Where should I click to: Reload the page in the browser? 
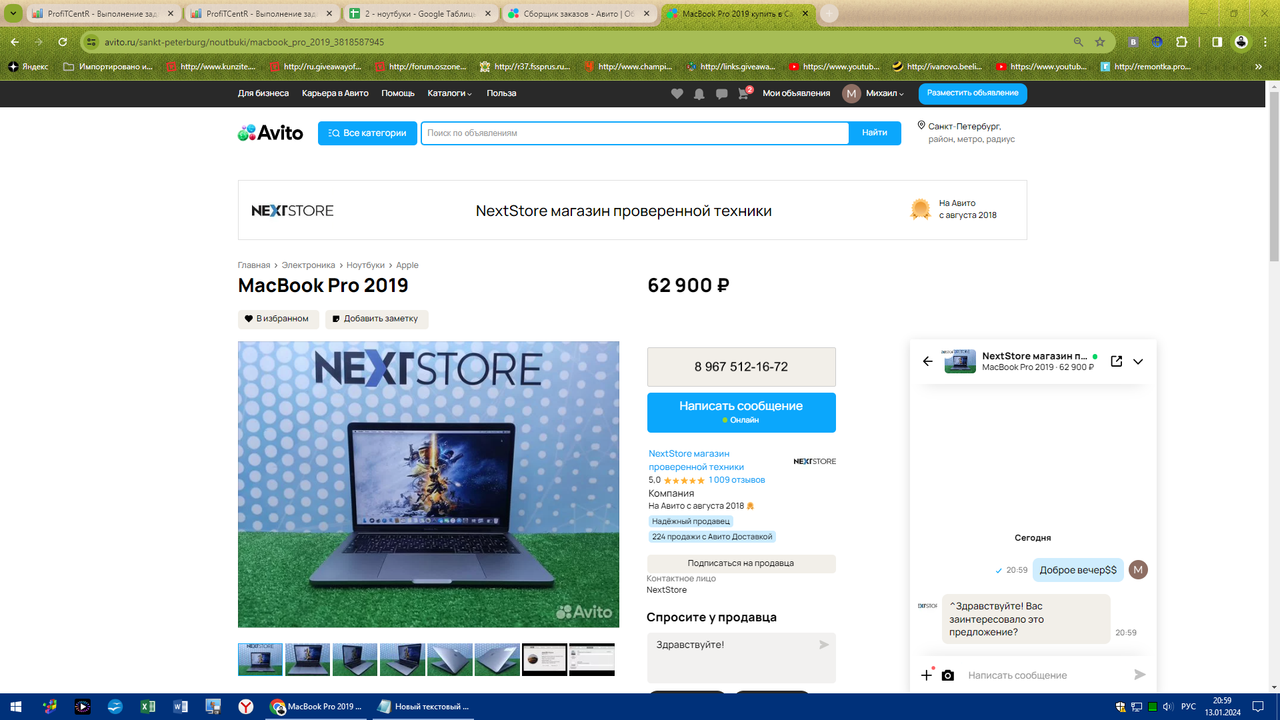[x=63, y=42]
